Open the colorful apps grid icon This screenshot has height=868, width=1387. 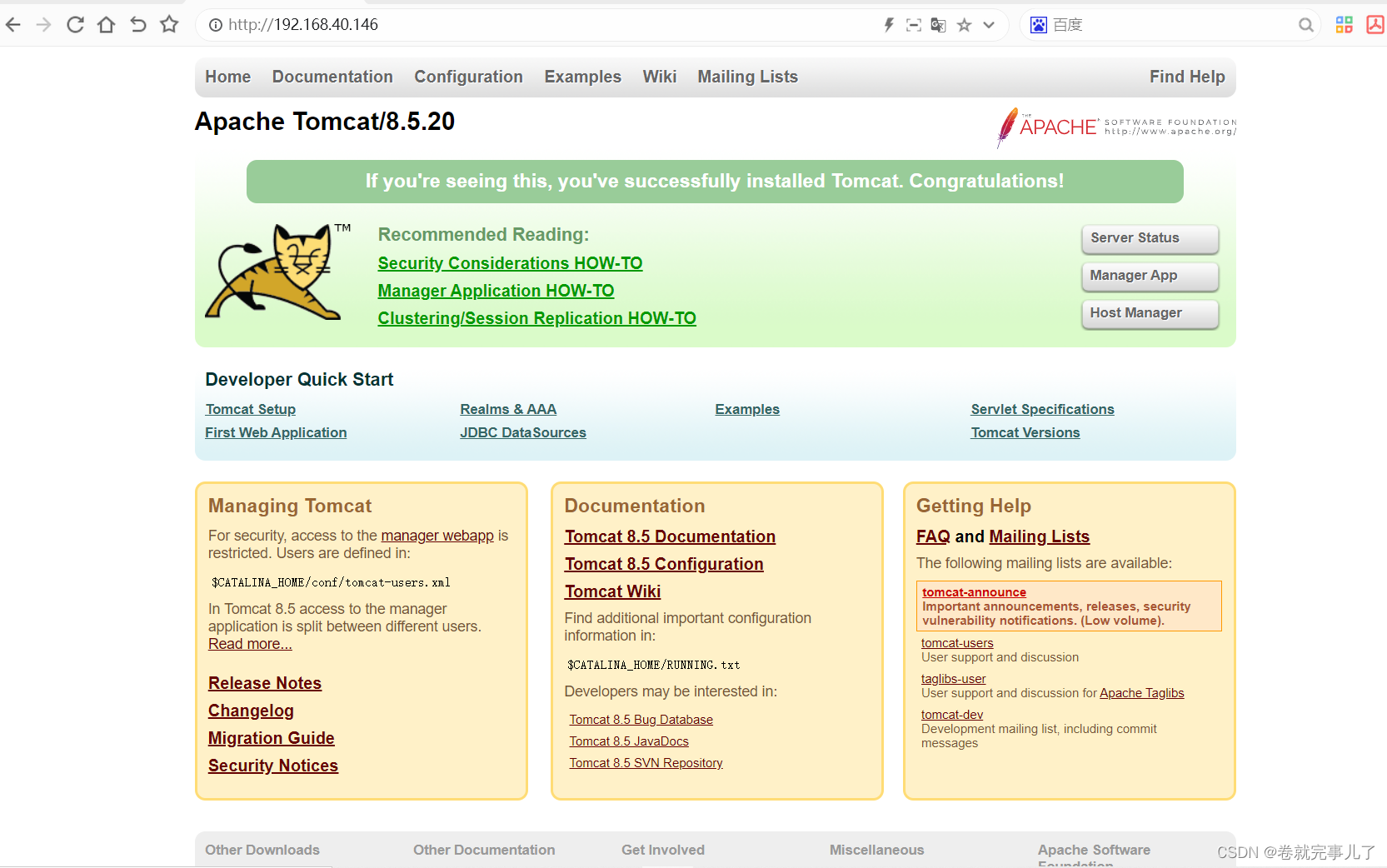coord(1345,25)
